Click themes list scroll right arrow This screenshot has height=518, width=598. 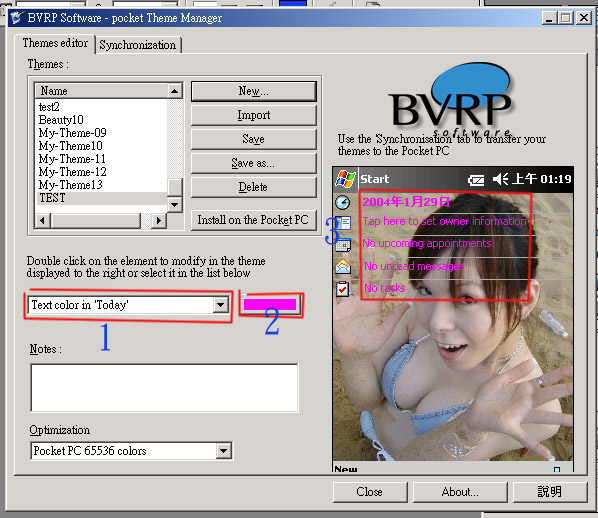pyautogui.click(x=159, y=220)
